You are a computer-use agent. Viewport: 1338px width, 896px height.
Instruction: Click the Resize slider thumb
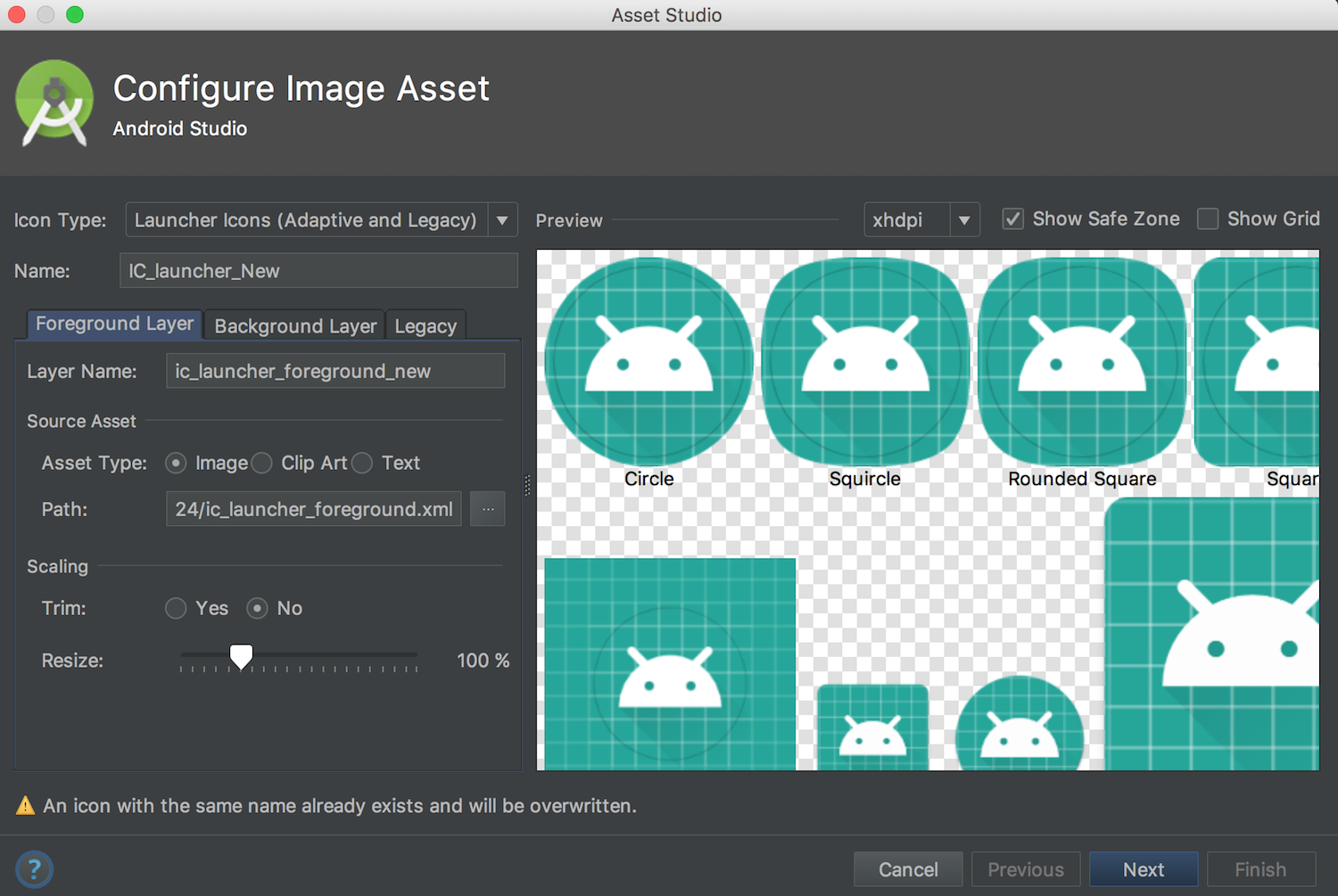click(241, 657)
